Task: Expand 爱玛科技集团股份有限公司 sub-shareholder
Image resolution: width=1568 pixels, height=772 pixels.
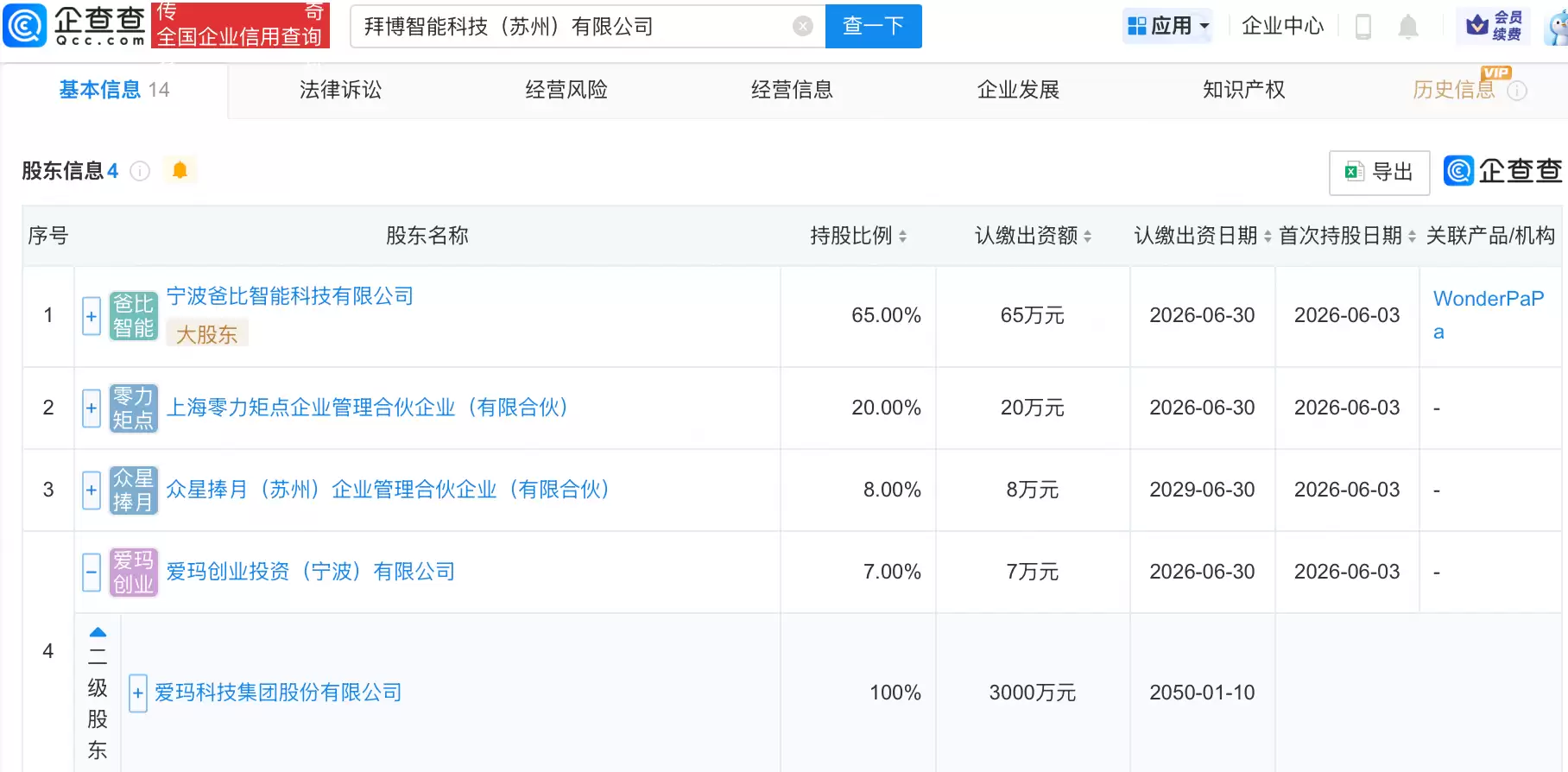Action: 138,693
